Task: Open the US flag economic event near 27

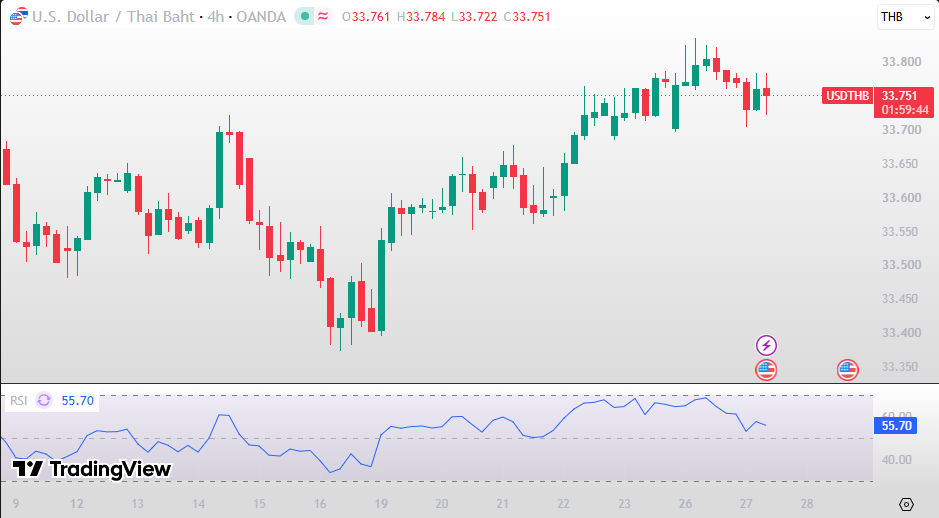Action: click(x=766, y=370)
